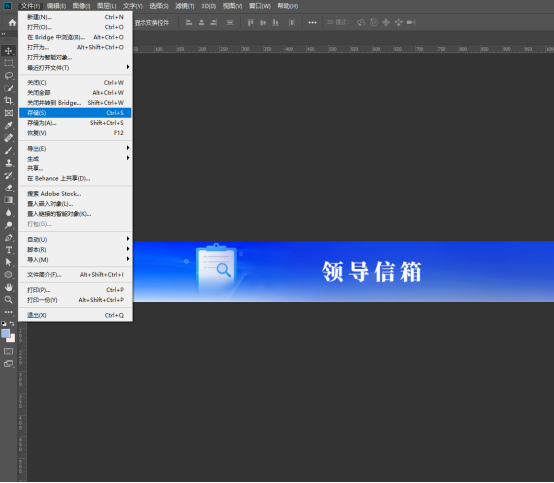Swap foreground and background colors
Viewport: 554px width, 483px height.
pyautogui.click(x=12, y=323)
